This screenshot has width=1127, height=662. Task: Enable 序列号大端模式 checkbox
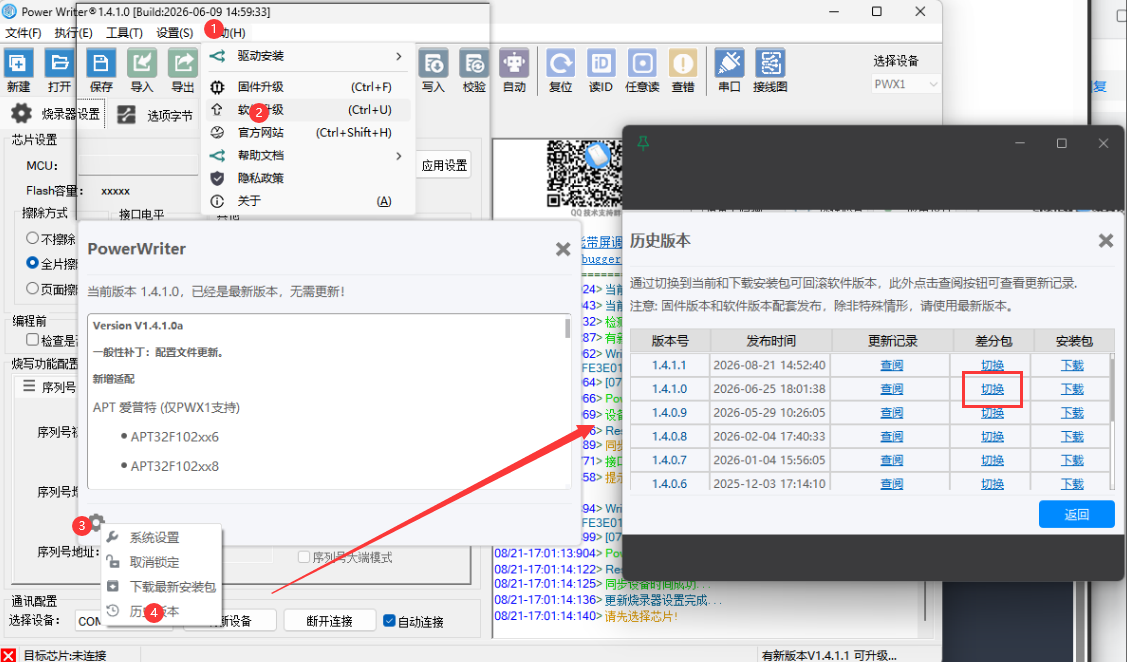[x=304, y=557]
